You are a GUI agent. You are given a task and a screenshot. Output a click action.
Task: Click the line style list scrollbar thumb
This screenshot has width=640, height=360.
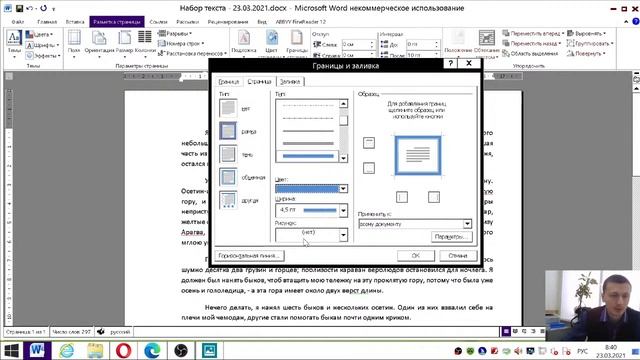[343, 120]
